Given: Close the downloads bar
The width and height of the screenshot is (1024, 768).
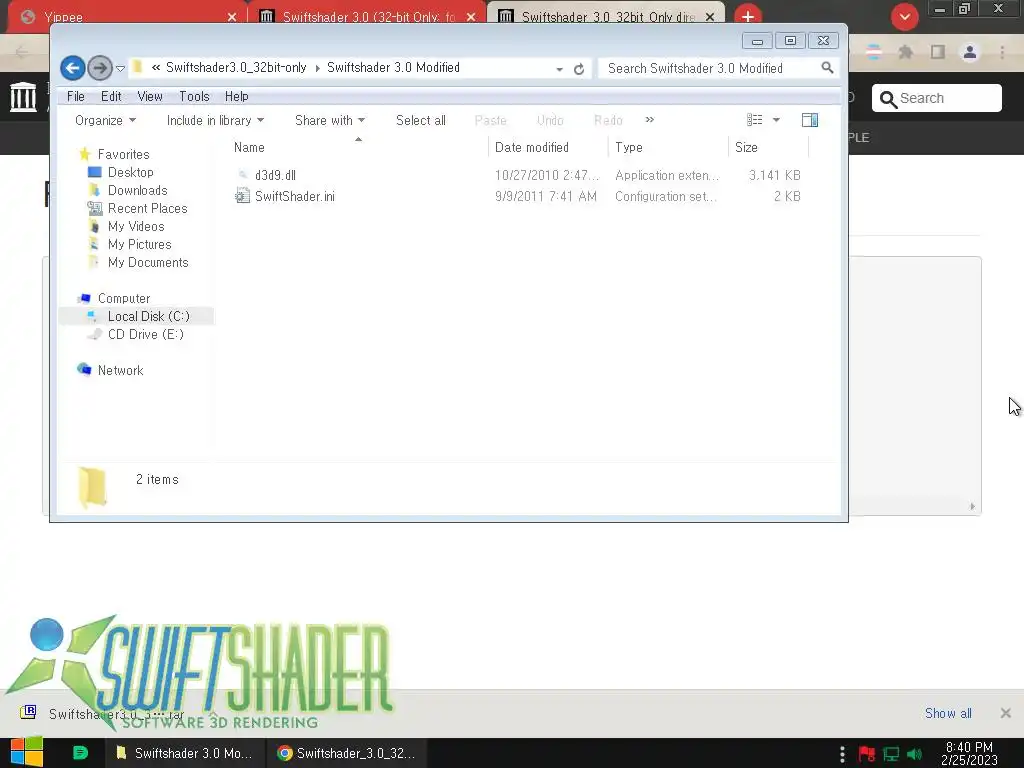Looking at the screenshot, I should (x=1006, y=713).
